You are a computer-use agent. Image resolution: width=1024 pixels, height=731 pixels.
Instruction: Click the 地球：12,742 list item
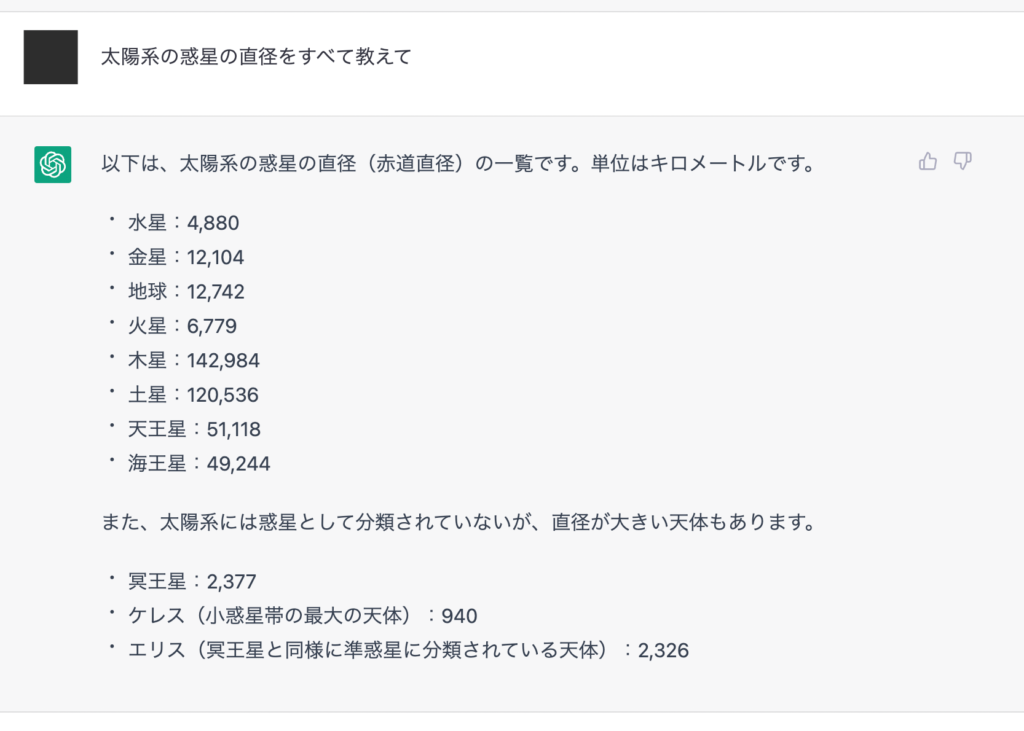tap(186, 291)
